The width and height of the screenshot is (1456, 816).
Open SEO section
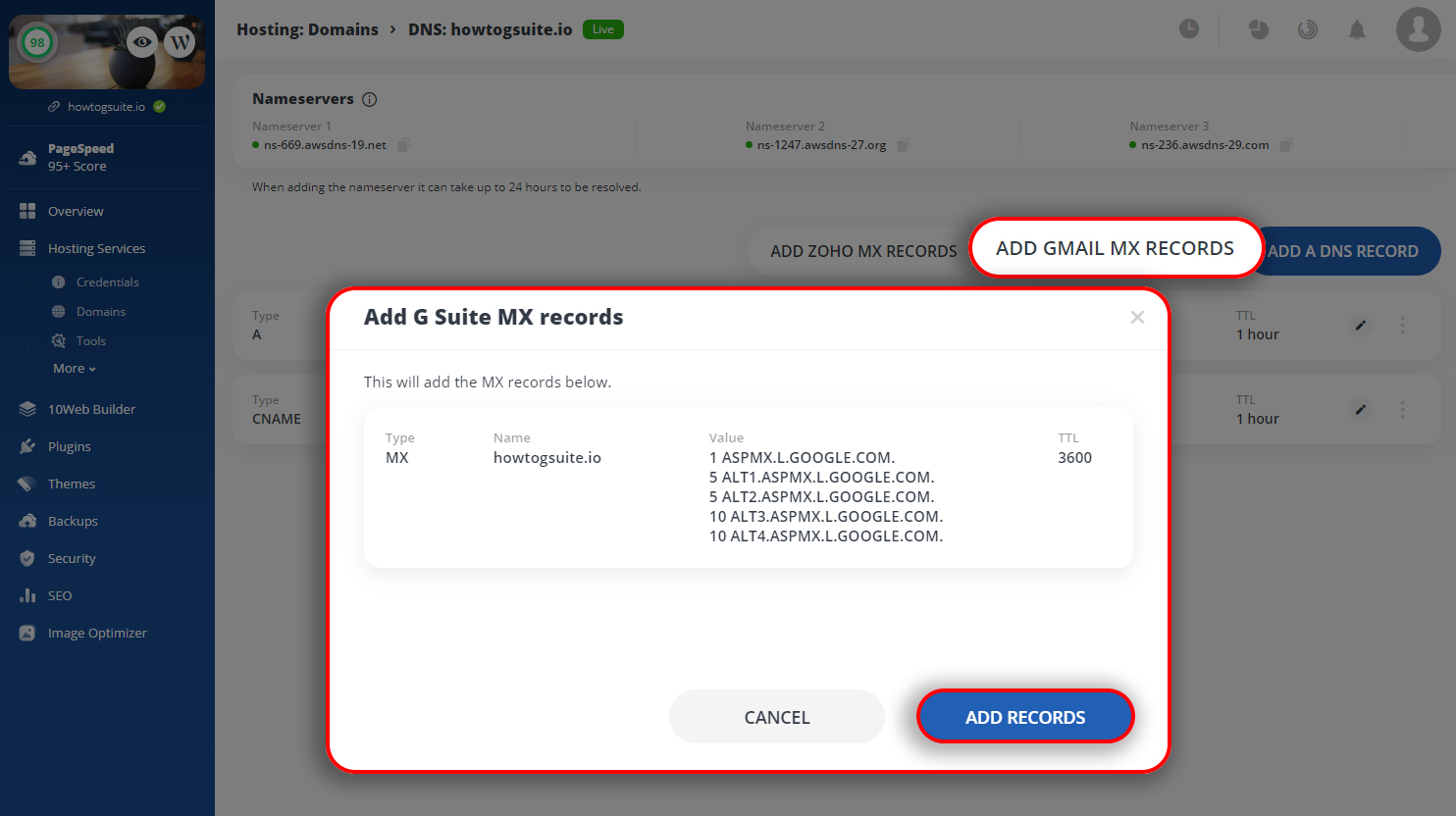click(x=60, y=595)
